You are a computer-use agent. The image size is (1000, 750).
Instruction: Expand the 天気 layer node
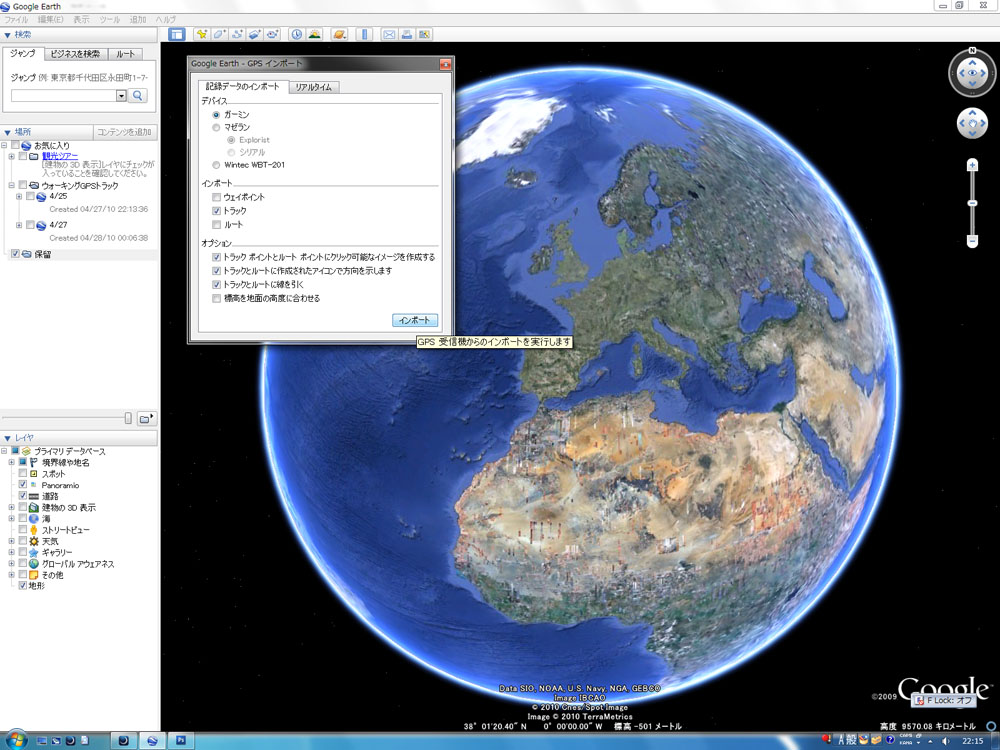pyautogui.click(x=11, y=541)
